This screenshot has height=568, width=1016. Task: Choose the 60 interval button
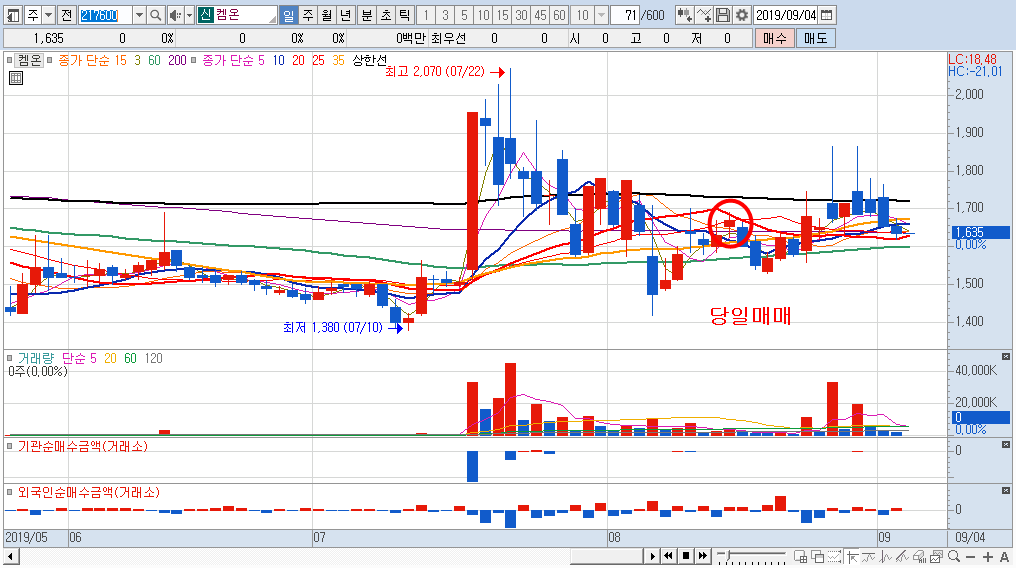coord(560,15)
